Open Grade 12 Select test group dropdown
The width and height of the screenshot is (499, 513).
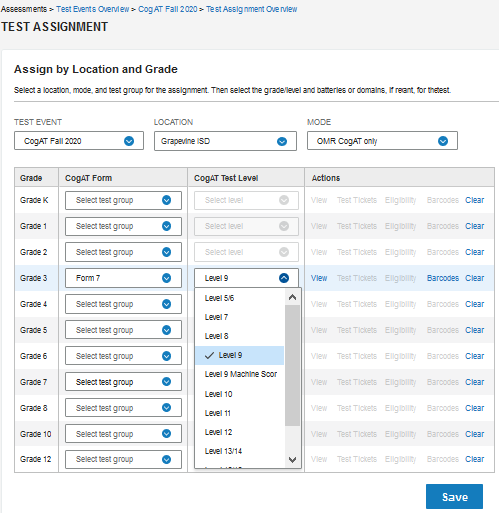pyautogui.click(x=123, y=459)
